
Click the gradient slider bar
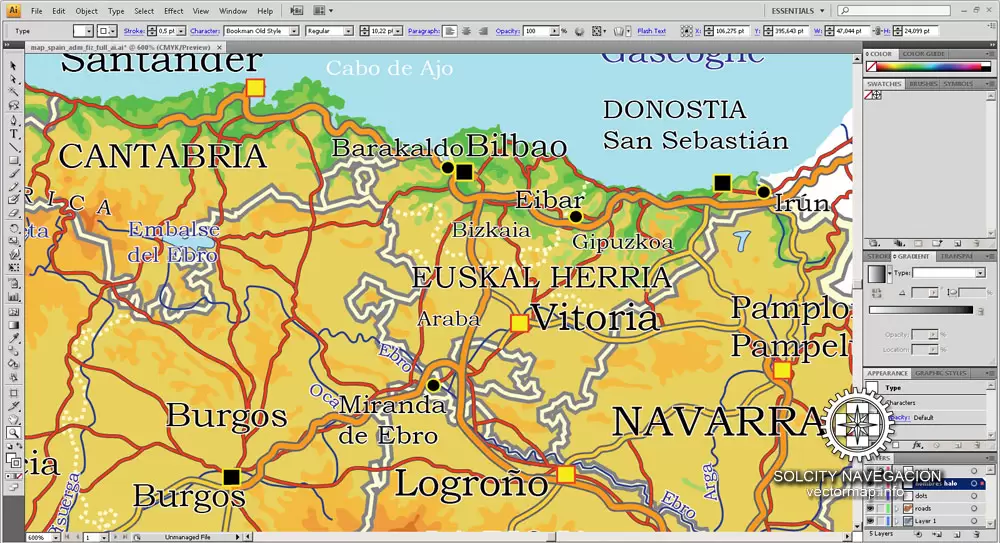pos(920,310)
